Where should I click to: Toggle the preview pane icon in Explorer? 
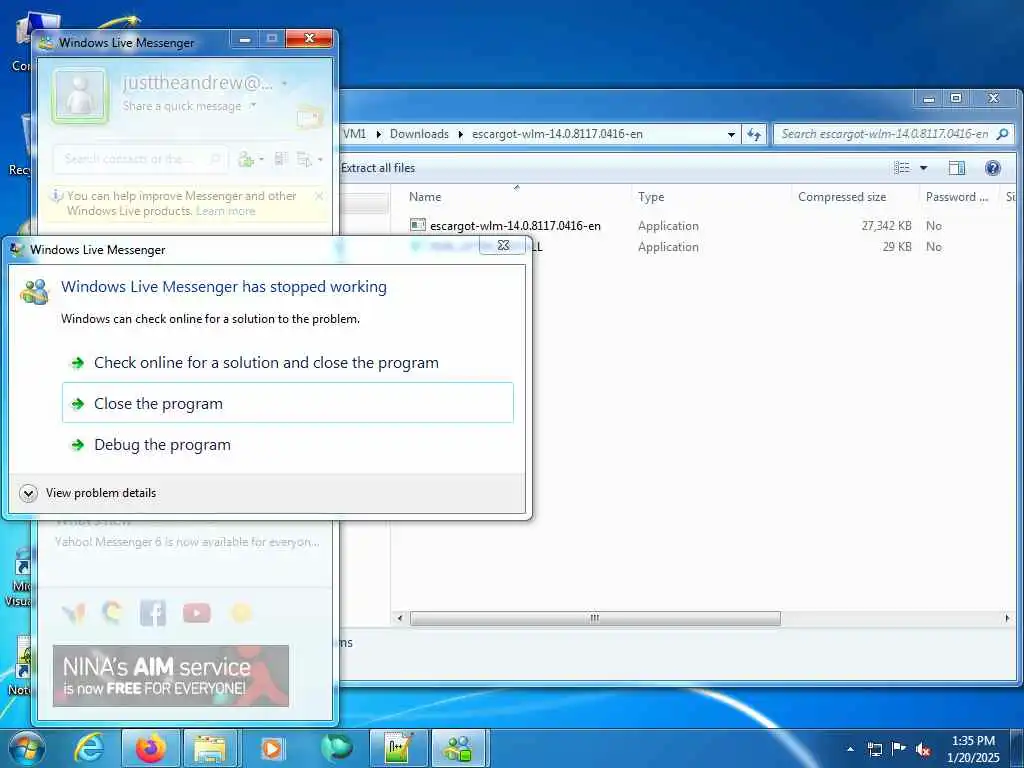[957, 168]
